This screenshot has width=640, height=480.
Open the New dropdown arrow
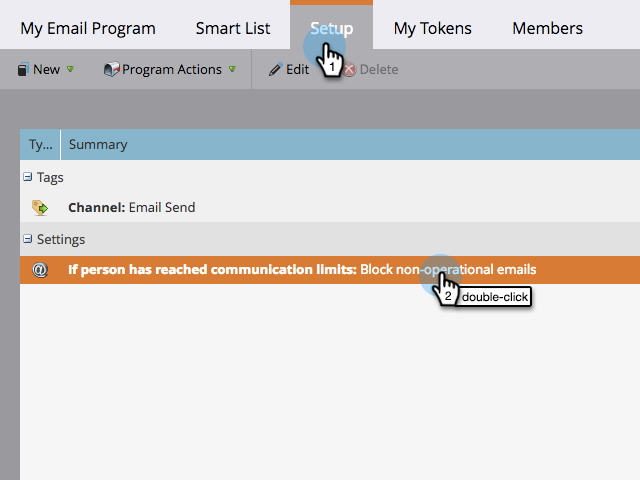click(70, 70)
